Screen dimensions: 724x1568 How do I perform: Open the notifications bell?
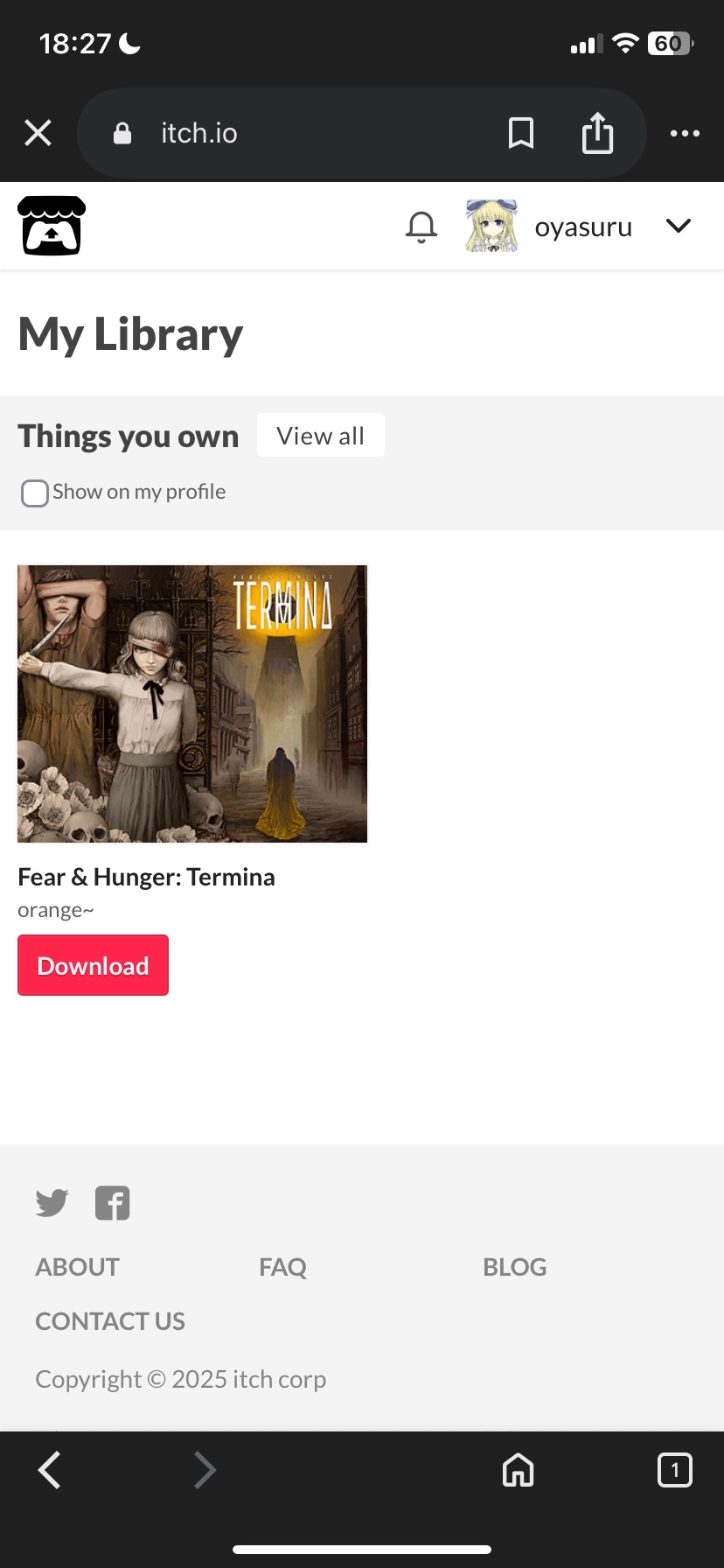click(x=421, y=227)
